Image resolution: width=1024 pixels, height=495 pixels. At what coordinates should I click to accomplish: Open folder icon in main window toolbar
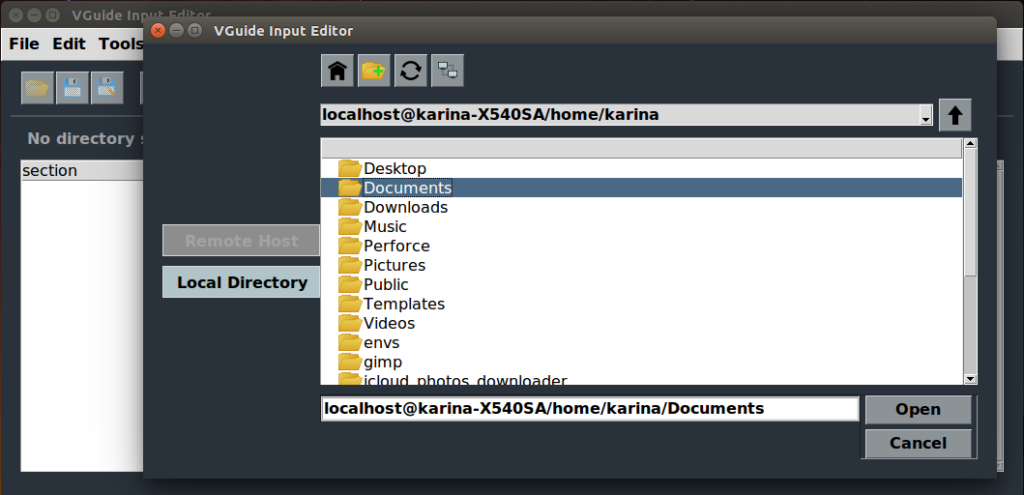(37, 88)
